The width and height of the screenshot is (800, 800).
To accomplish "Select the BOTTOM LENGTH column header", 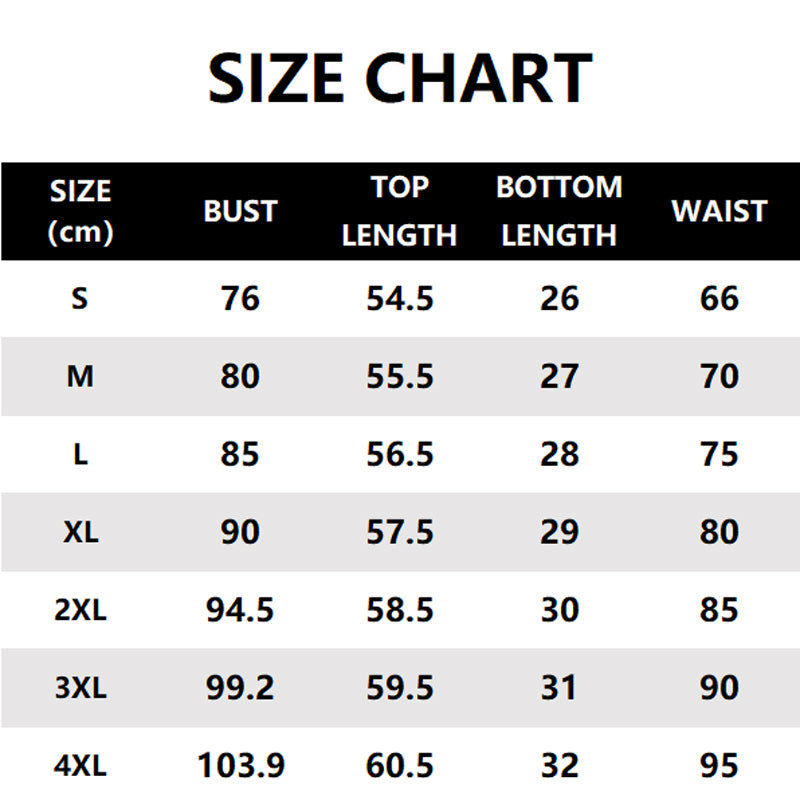I will click(559, 212).
